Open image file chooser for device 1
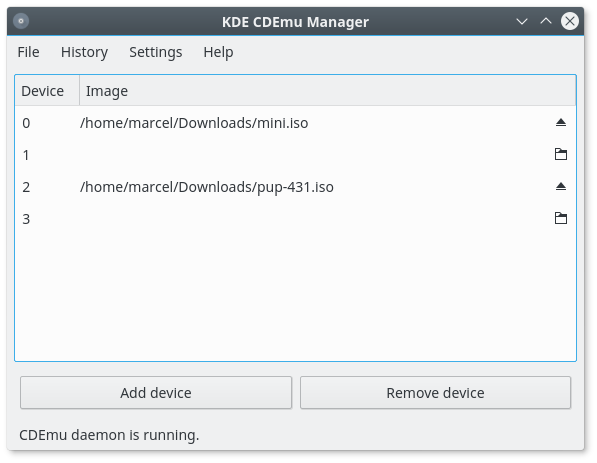 pyautogui.click(x=560, y=154)
